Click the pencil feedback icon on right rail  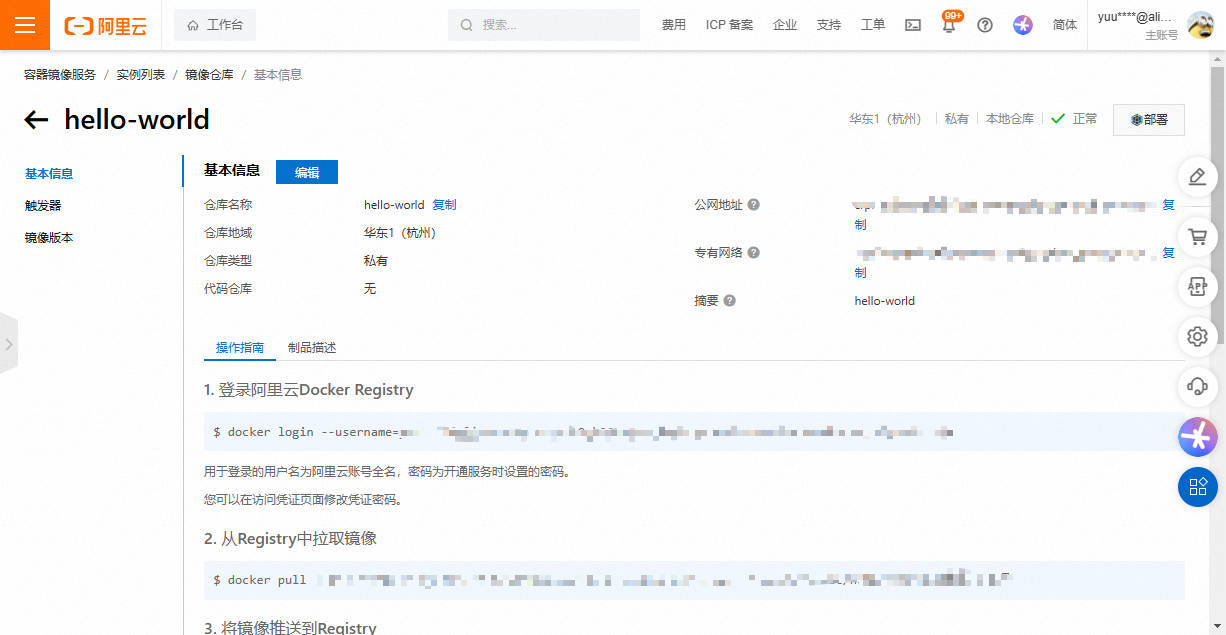click(x=1197, y=178)
